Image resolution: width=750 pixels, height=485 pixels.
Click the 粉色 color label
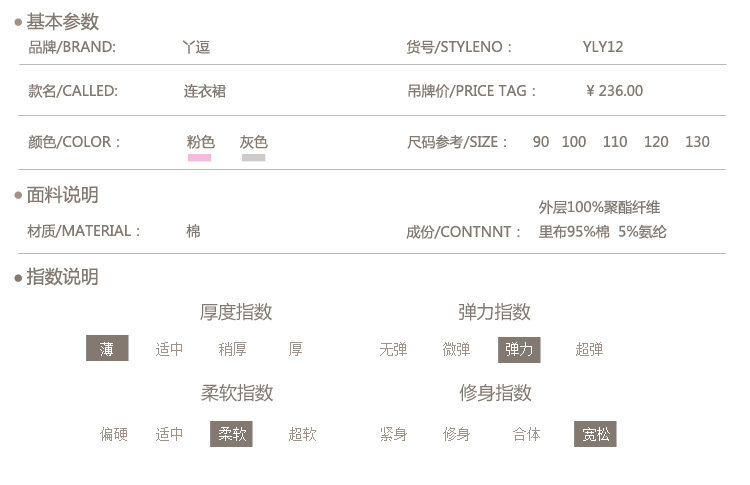(x=200, y=142)
